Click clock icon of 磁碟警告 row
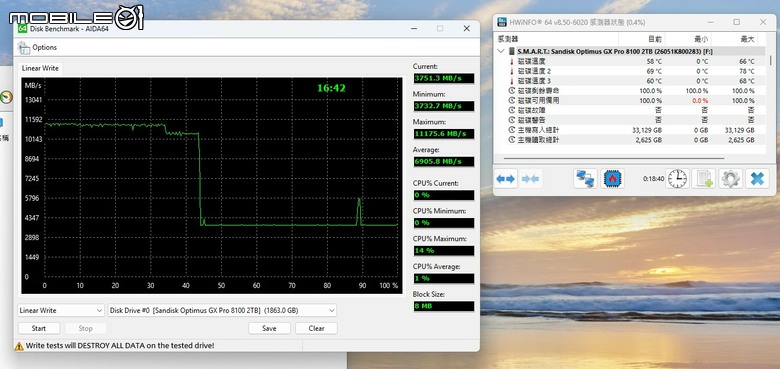780x369 pixels. [x=512, y=120]
